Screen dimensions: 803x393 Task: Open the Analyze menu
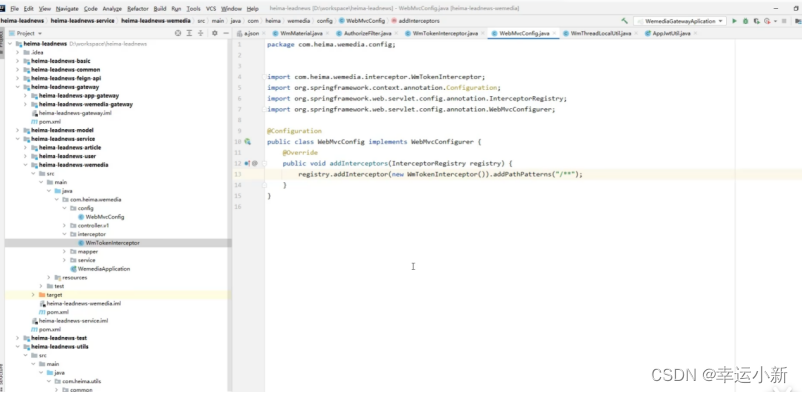(112, 9)
